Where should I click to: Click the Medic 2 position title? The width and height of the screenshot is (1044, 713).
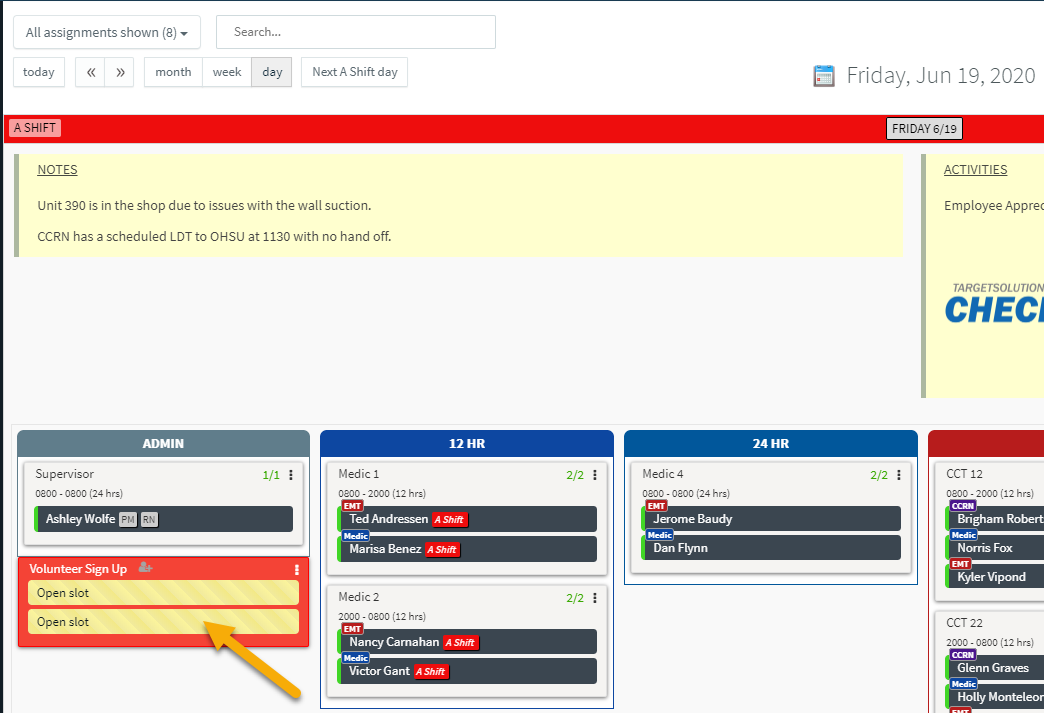(x=358, y=597)
